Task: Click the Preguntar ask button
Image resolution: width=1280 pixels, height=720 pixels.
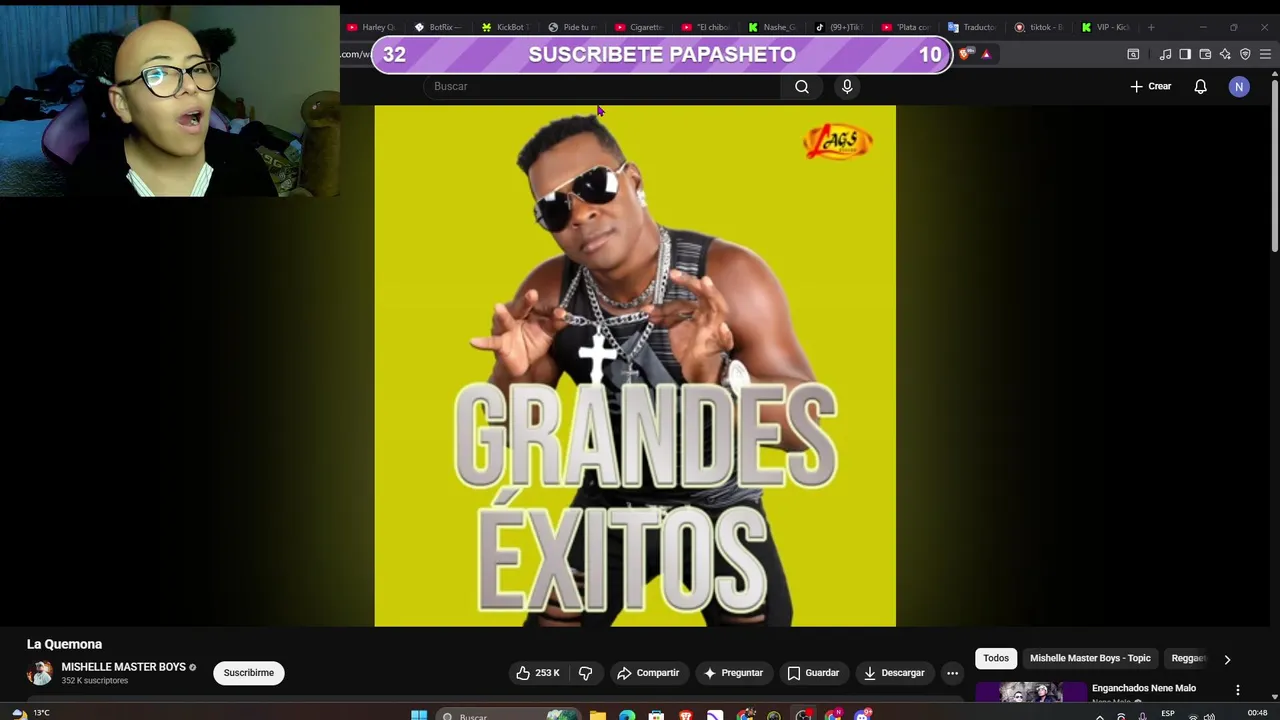Action: pos(733,673)
